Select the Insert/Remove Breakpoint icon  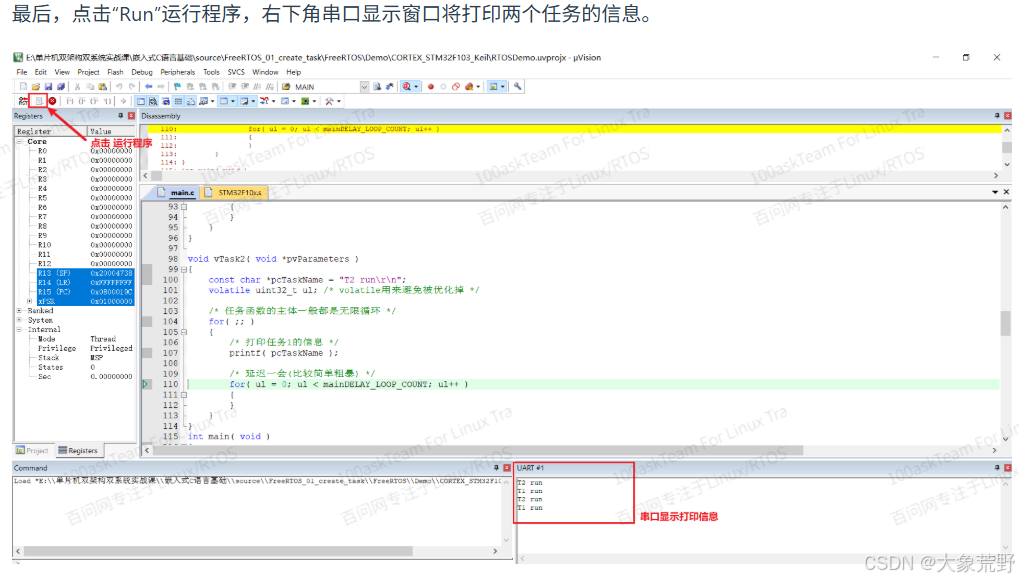click(x=429, y=86)
